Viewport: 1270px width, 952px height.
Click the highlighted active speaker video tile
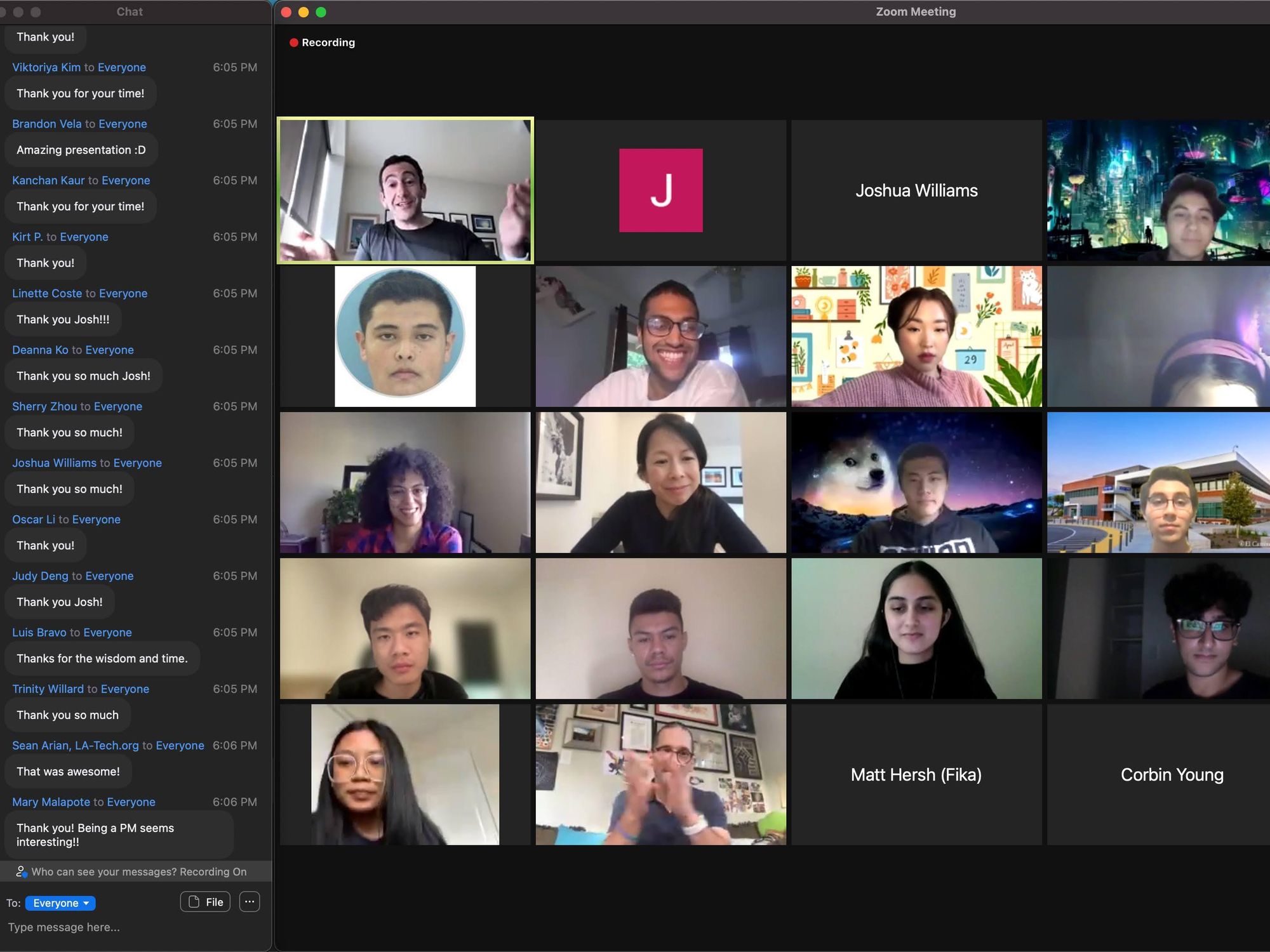[x=405, y=190]
